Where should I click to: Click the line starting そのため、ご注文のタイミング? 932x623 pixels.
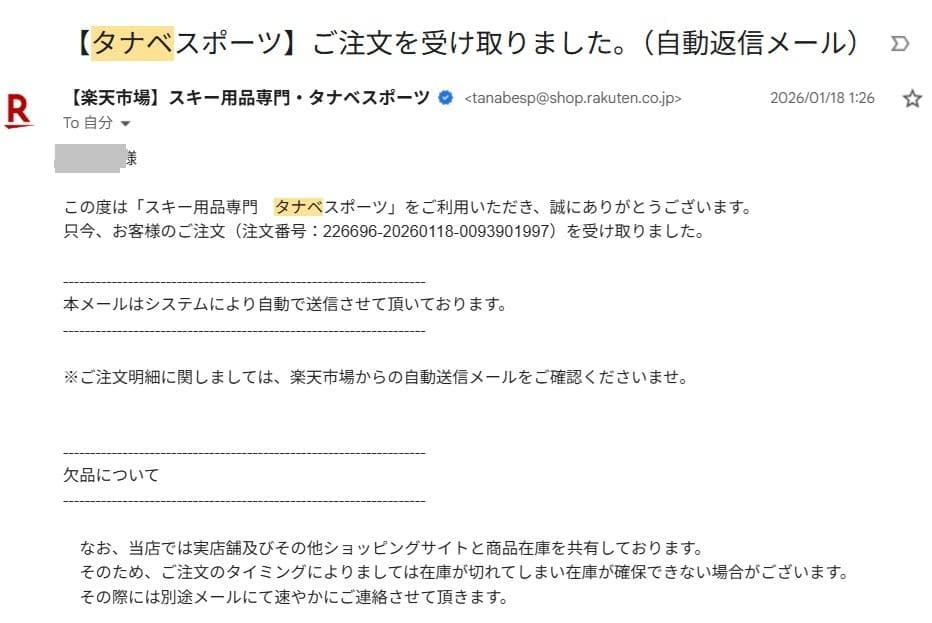(x=465, y=573)
